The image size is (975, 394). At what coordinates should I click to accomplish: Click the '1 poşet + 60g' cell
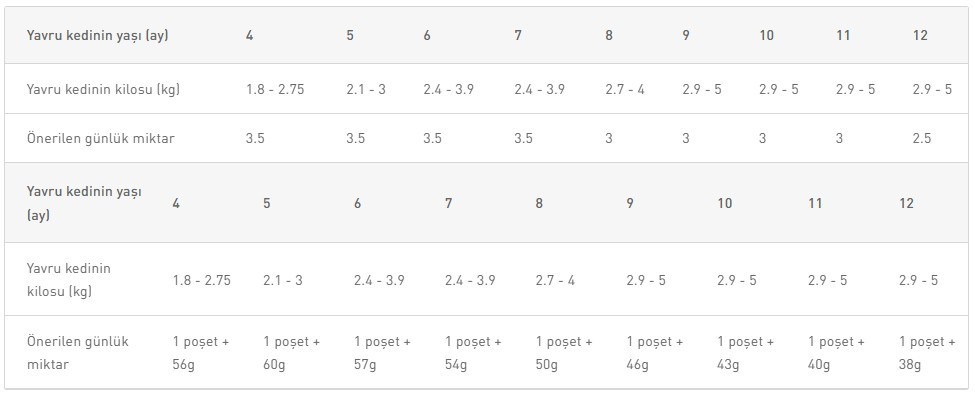[x=292, y=353]
